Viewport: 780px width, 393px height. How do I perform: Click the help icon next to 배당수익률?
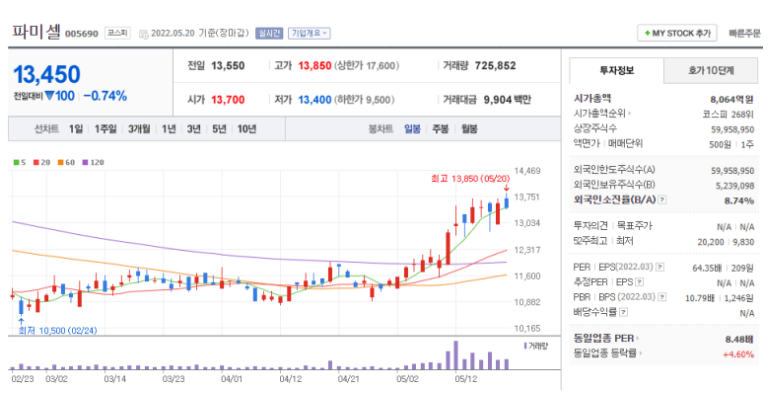point(623,312)
